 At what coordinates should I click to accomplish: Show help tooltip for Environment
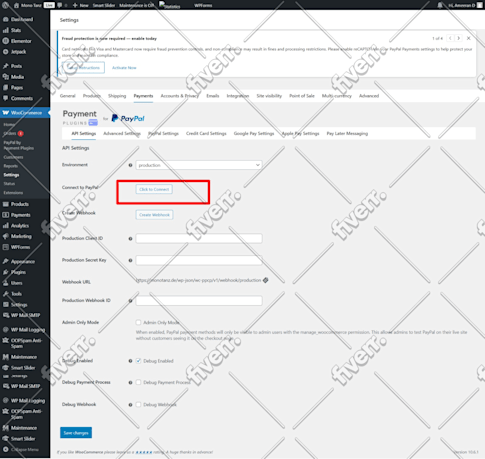click(x=130, y=165)
